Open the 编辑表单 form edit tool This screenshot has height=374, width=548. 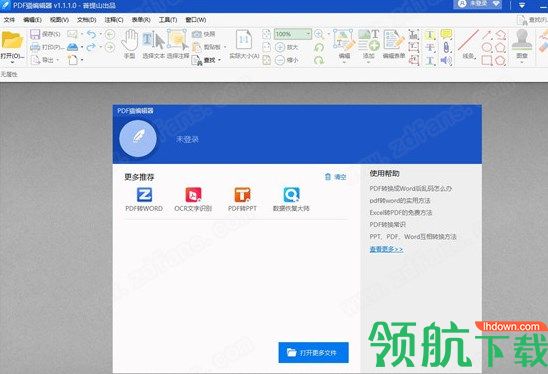pos(394,44)
